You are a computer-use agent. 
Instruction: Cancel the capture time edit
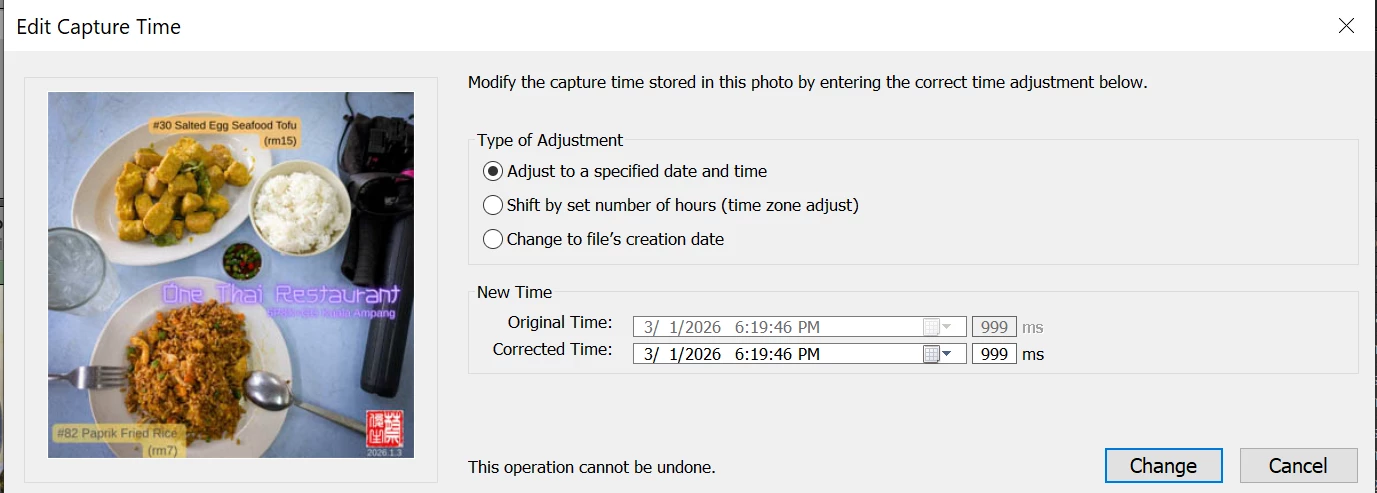coord(1298,465)
